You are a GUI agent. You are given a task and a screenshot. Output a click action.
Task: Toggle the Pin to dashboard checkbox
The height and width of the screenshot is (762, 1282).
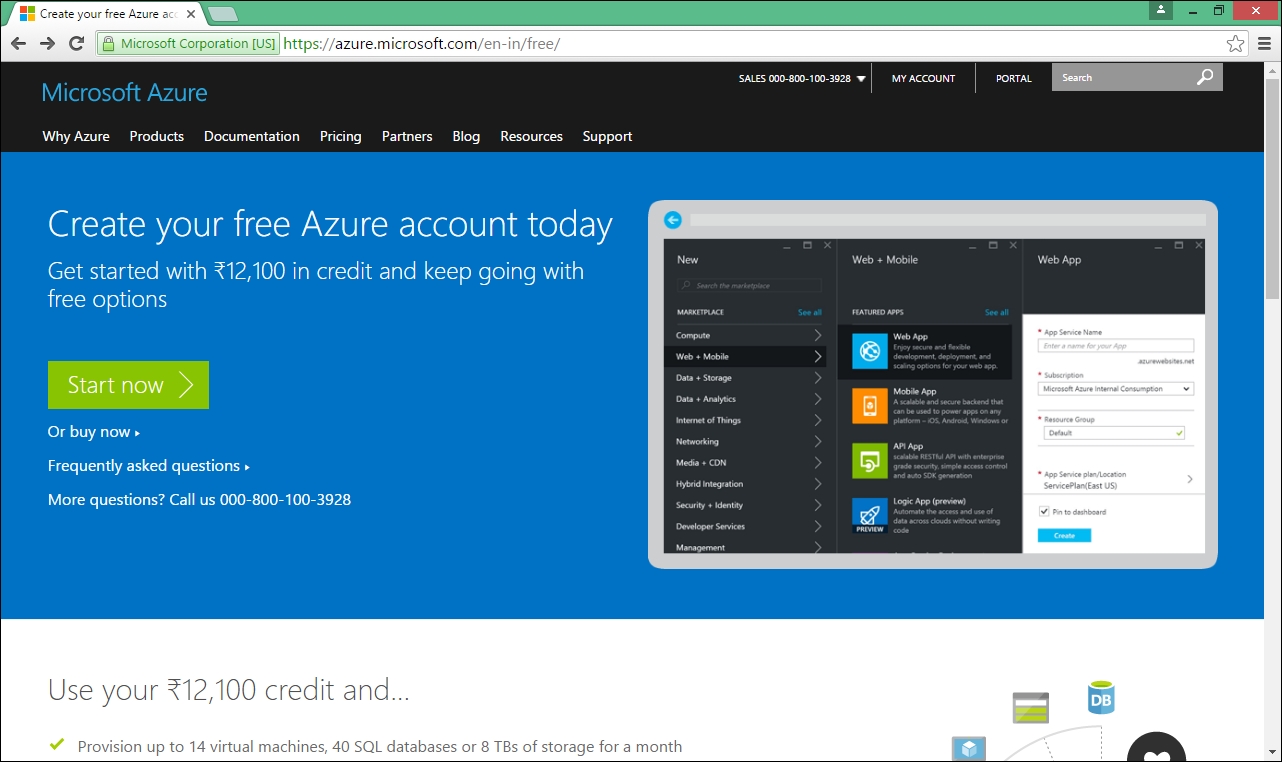(x=1044, y=511)
